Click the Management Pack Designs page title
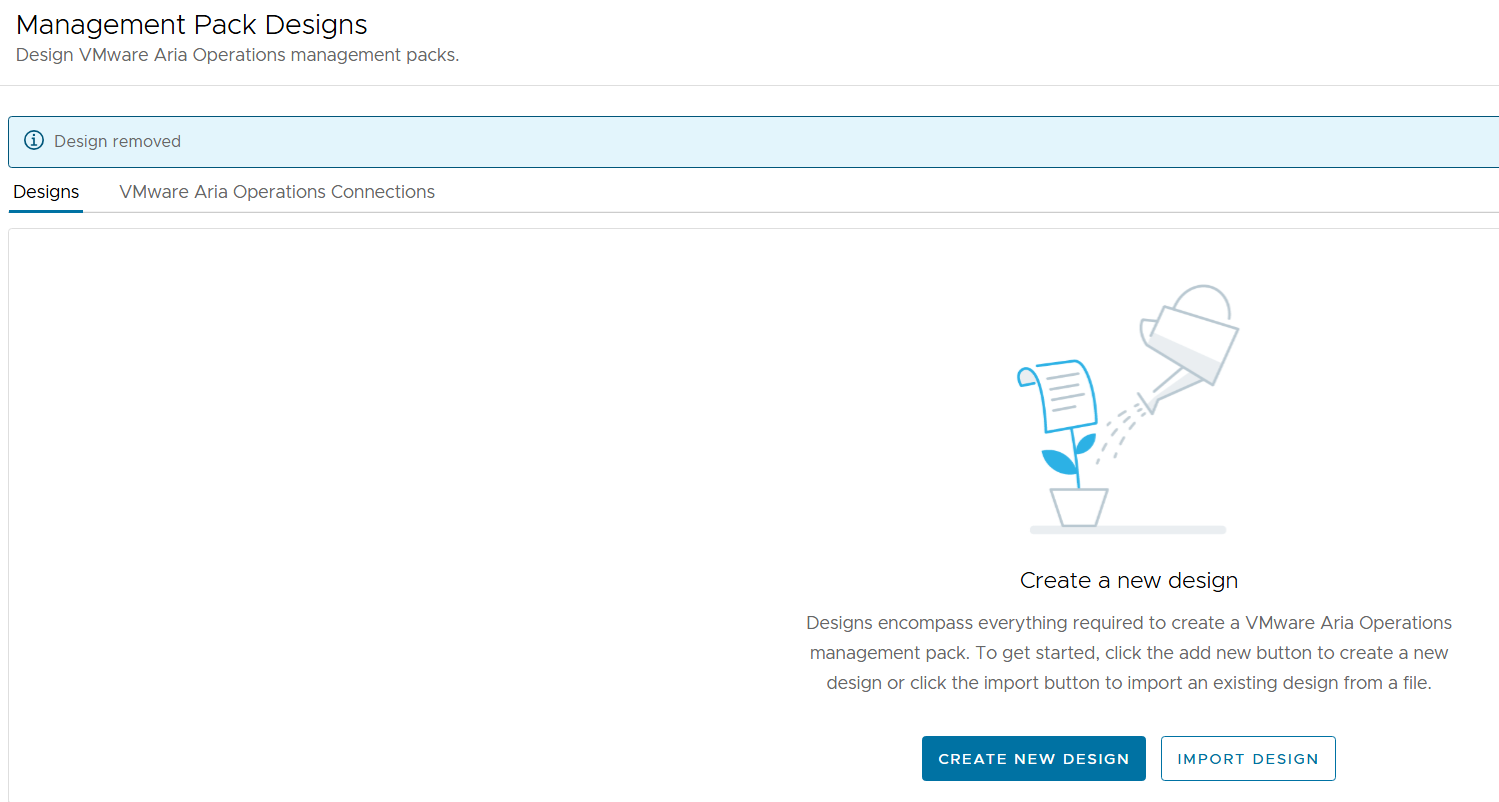Image resolution: width=1499 pixels, height=802 pixels. [192, 25]
